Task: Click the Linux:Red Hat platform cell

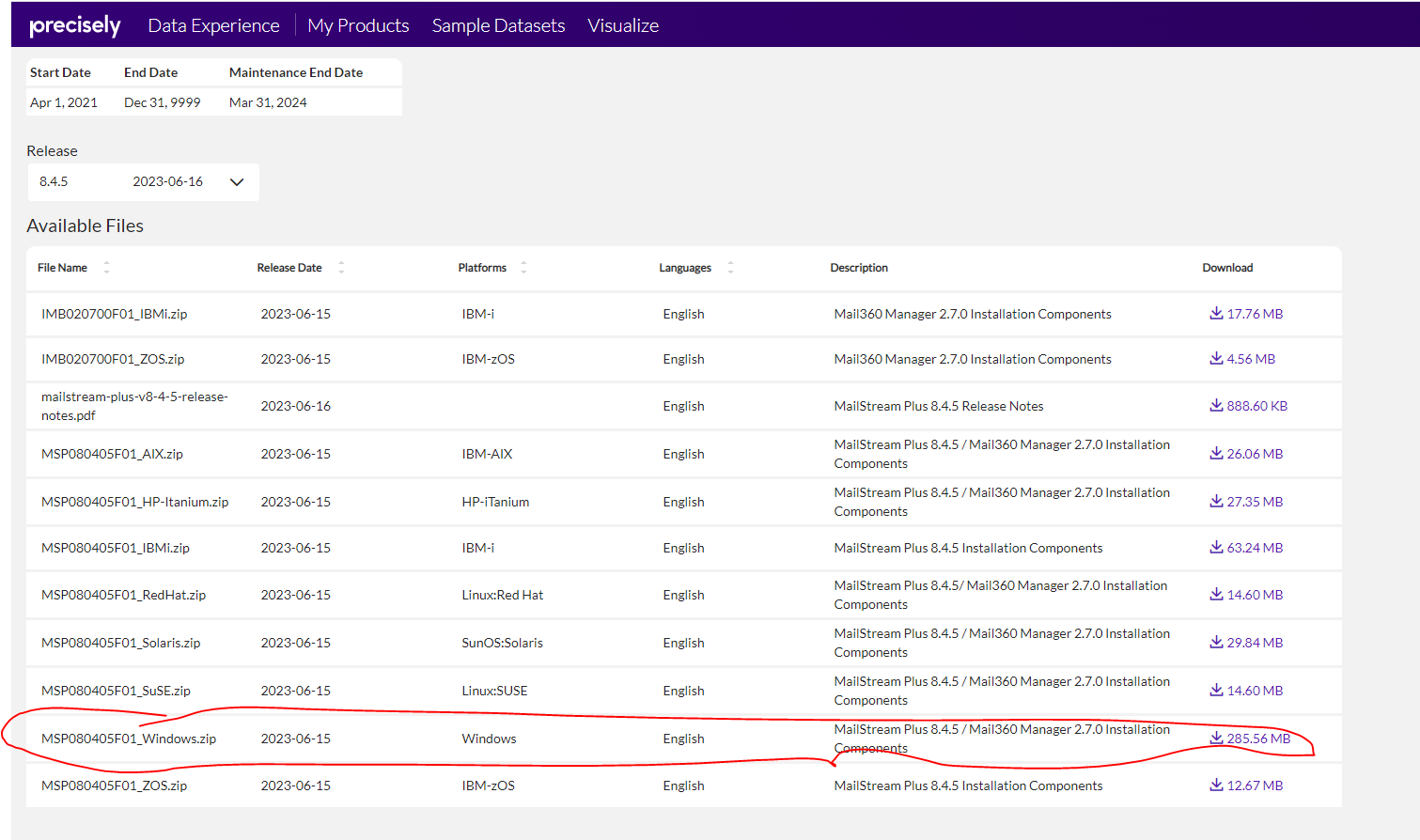Action: point(503,595)
